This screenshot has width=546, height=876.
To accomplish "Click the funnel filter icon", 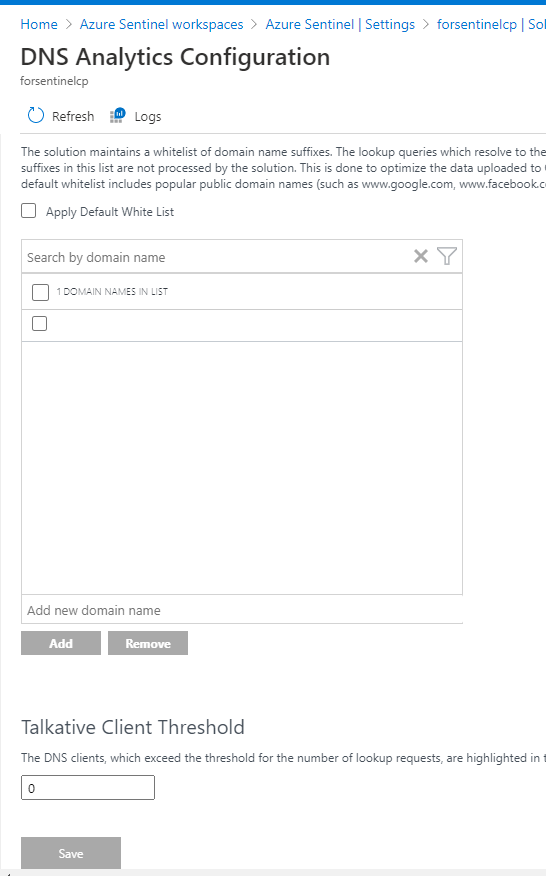I will [447, 256].
